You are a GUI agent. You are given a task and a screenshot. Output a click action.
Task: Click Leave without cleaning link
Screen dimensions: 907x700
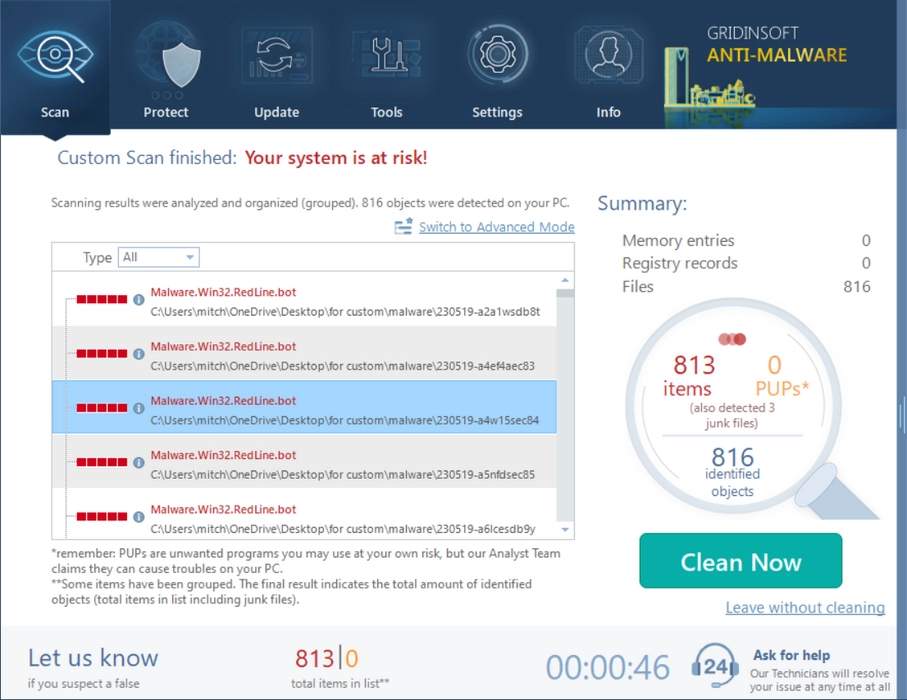[805, 608]
